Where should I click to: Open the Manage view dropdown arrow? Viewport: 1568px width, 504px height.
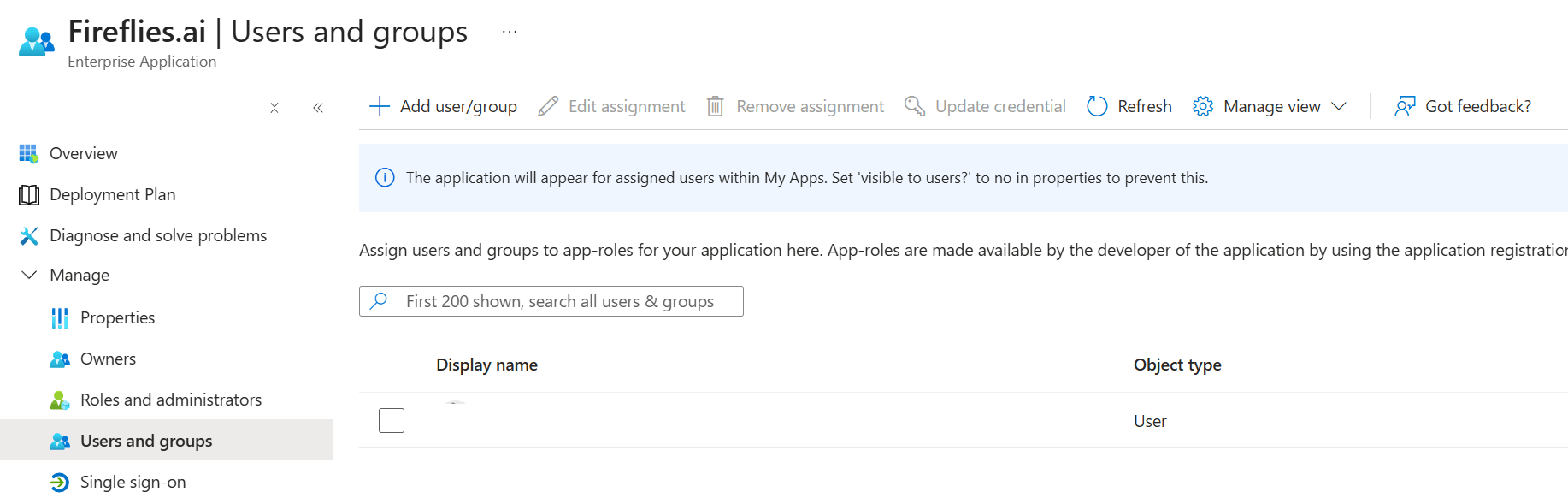click(1339, 106)
